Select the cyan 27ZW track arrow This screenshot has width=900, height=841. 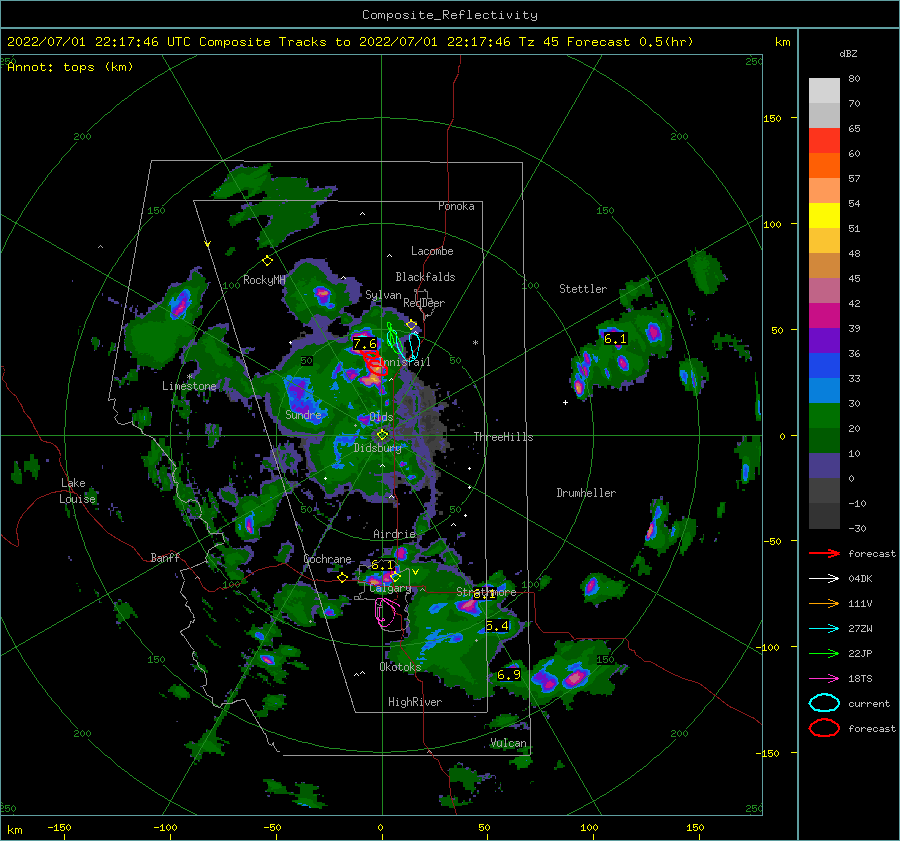point(824,629)
